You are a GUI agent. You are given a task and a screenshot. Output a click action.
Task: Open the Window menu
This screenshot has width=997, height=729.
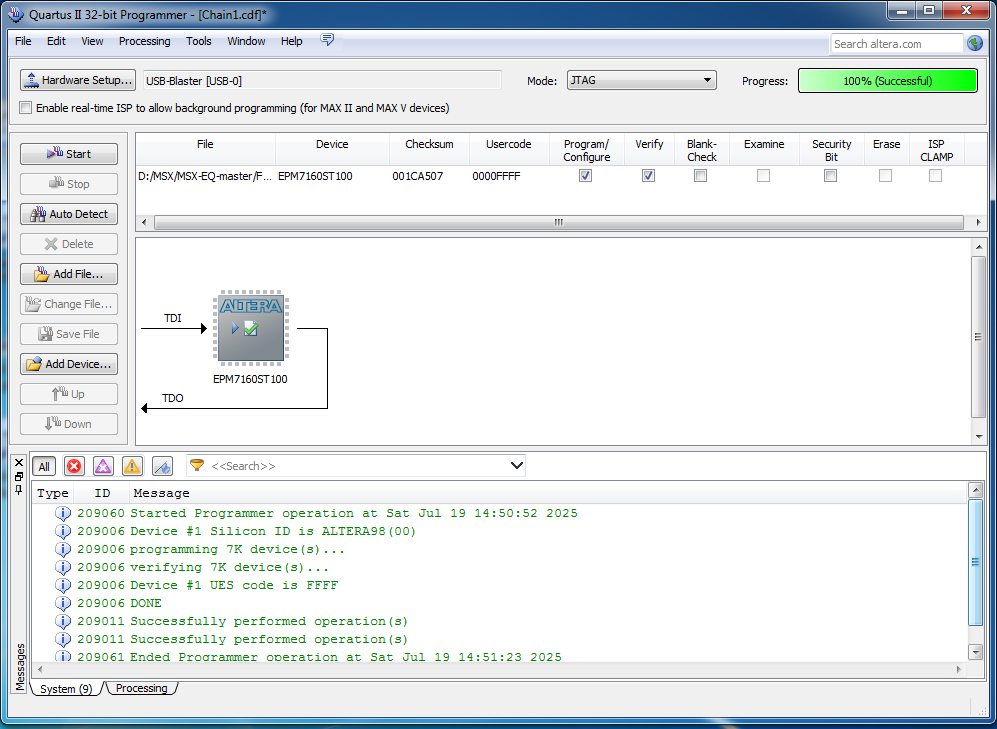[246, 41]
